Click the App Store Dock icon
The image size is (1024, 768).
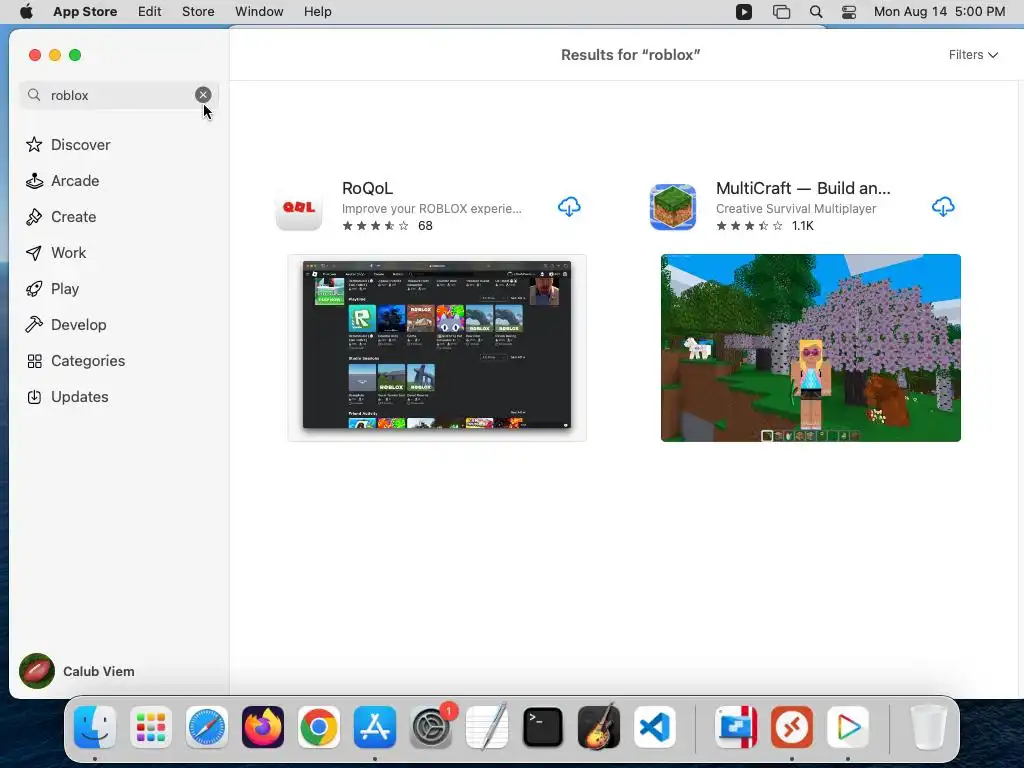pyautogui.click(x=375, y=727)
